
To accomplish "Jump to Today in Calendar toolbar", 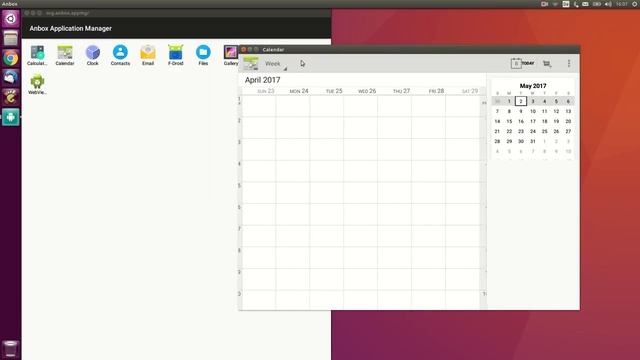I will 522,63.
